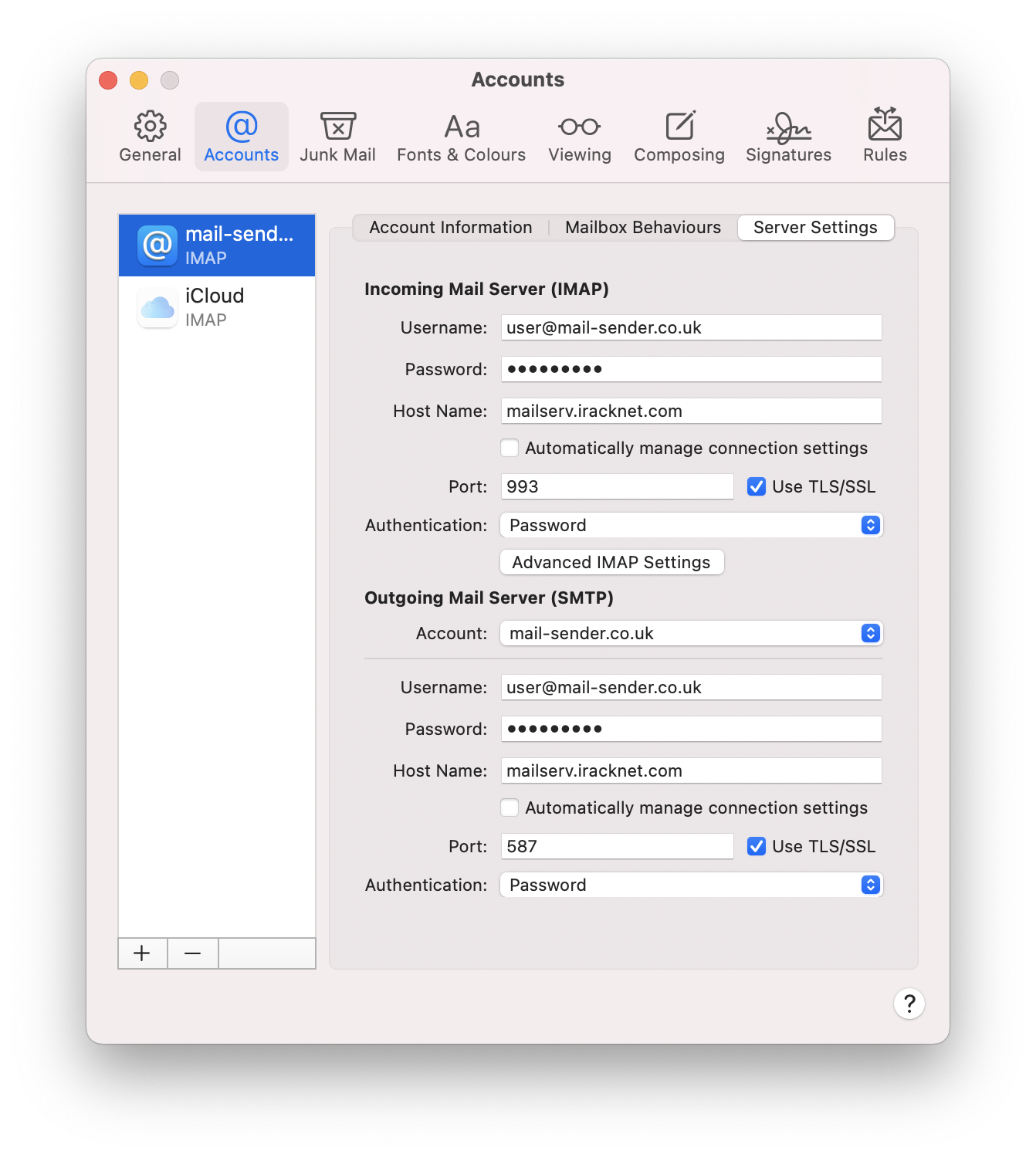Toggle incoming Use TLS/SSL checkbox

[757, 486]
